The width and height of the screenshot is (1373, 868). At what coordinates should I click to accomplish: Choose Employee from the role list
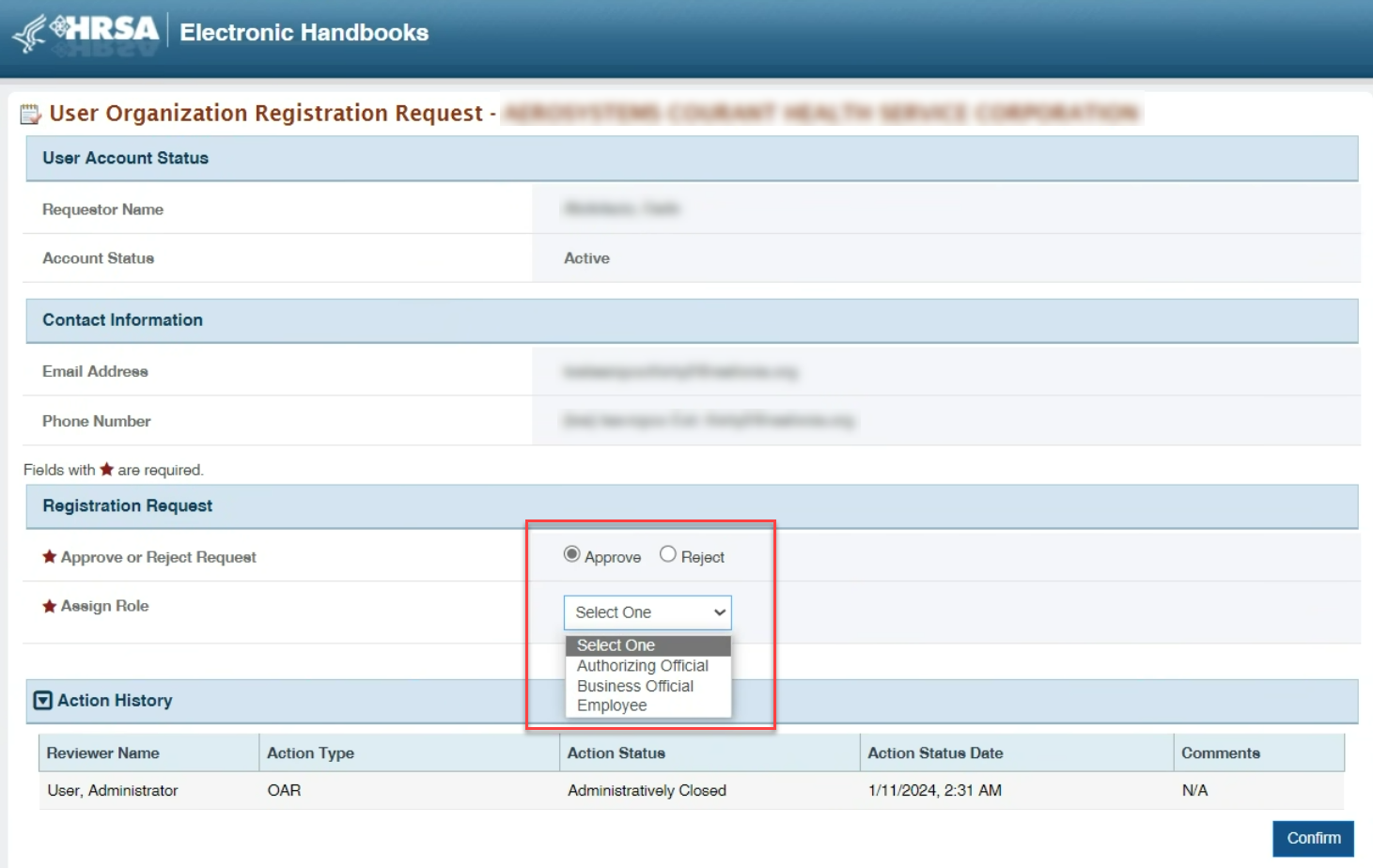pos(647,705)
